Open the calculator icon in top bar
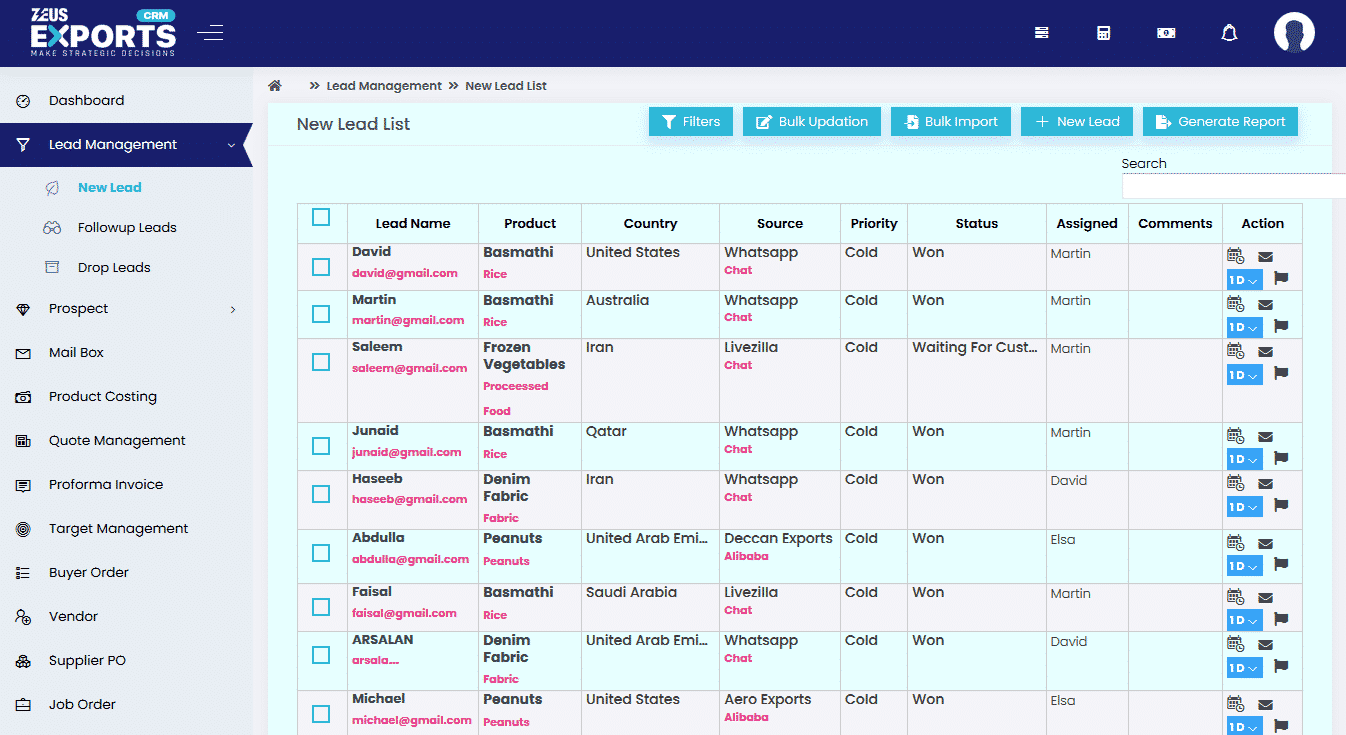The height and width of the screenshot is (735, 1346). pos(1104,33)
